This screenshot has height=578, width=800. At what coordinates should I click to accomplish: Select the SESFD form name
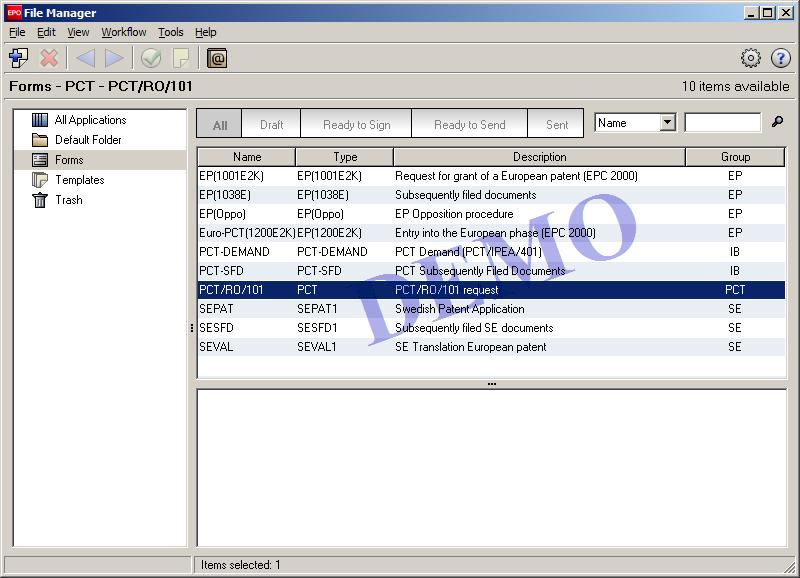pos(216,328)
